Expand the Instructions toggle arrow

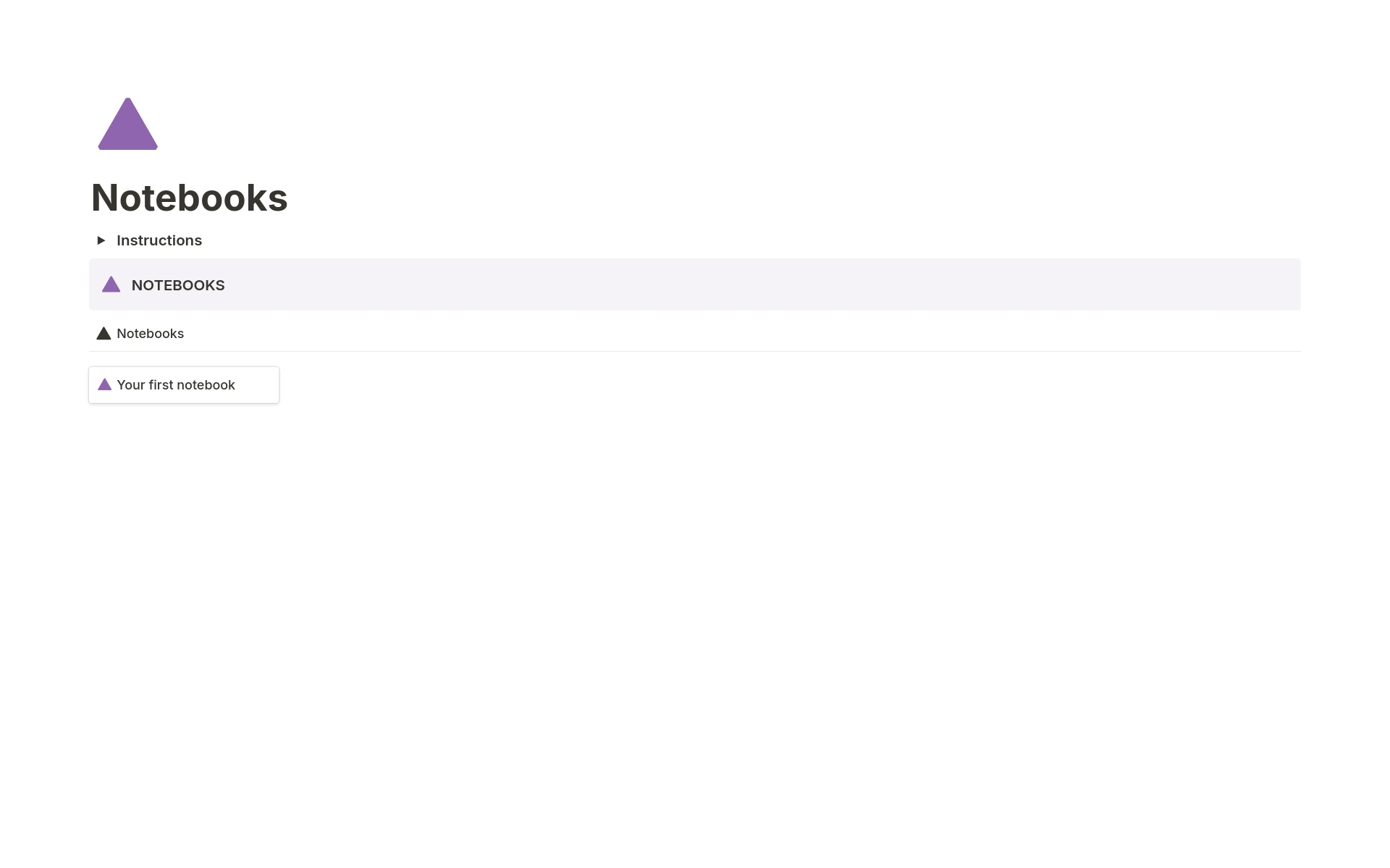[x=101, y=240]
